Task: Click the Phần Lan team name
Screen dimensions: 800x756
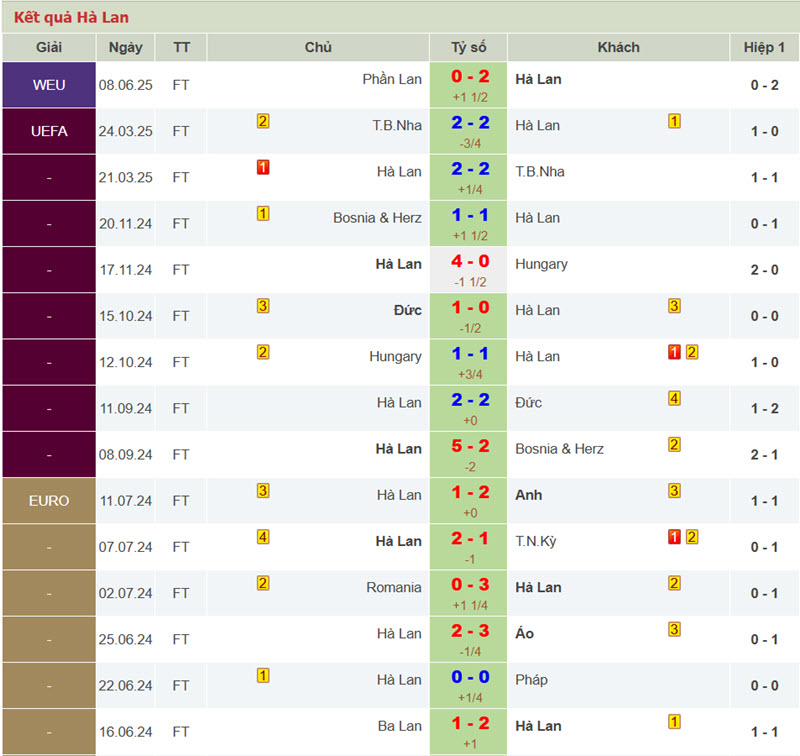Action: 392,79
